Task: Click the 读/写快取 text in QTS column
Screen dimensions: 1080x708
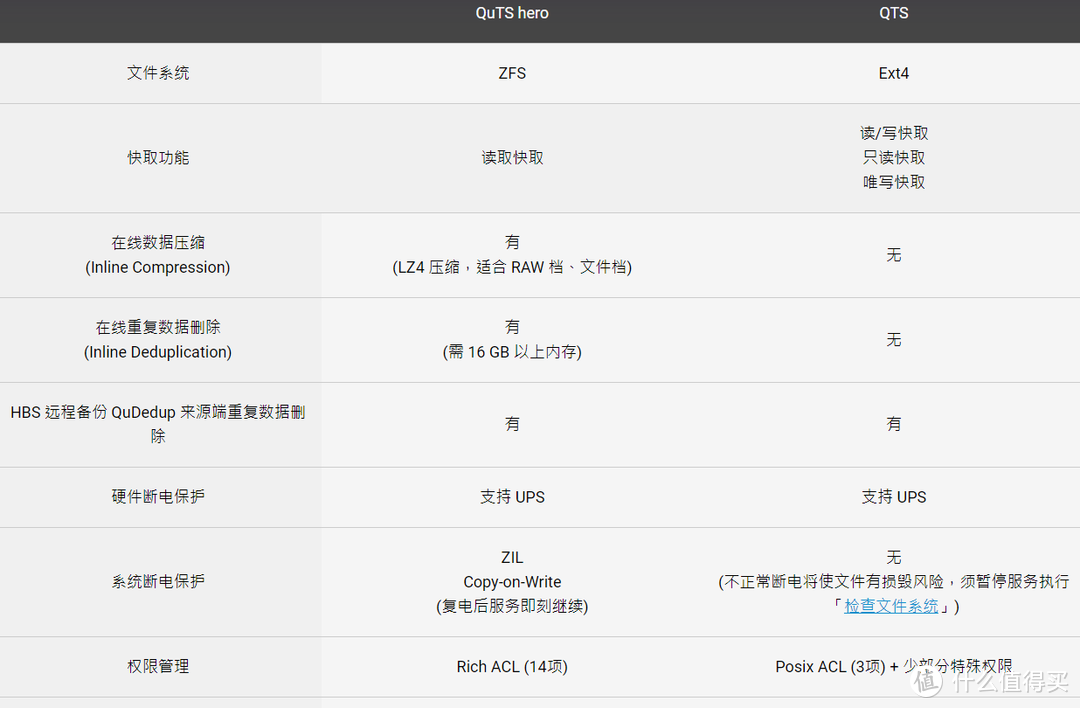Action: point(893,133)
